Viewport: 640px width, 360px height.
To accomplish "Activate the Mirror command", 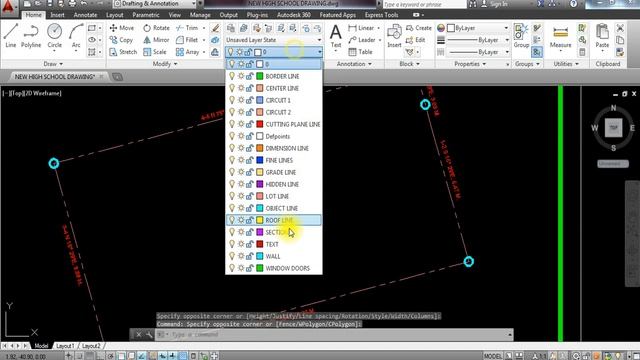I will click(156, 40).
